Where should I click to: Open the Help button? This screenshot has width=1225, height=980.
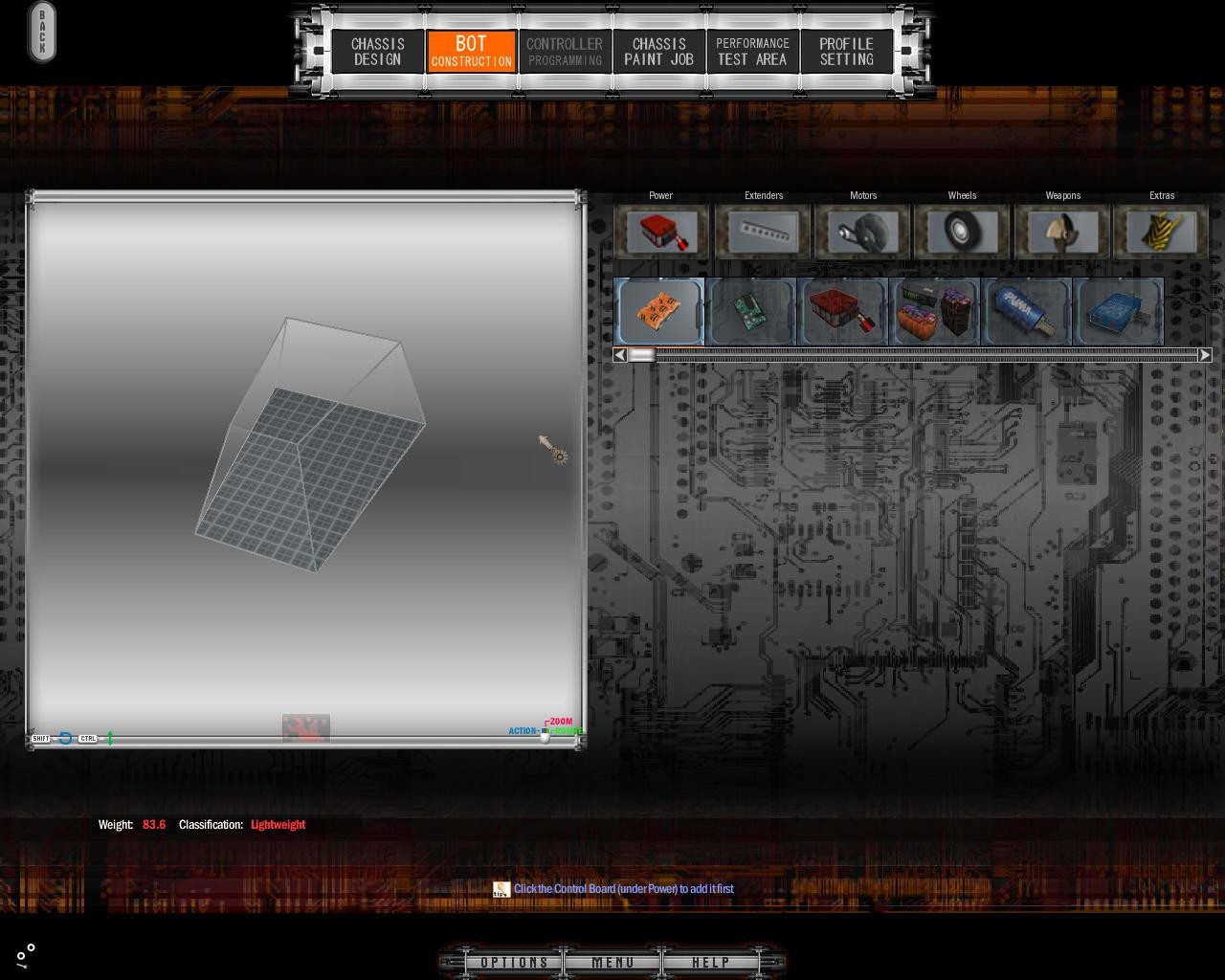pos(710,962)
